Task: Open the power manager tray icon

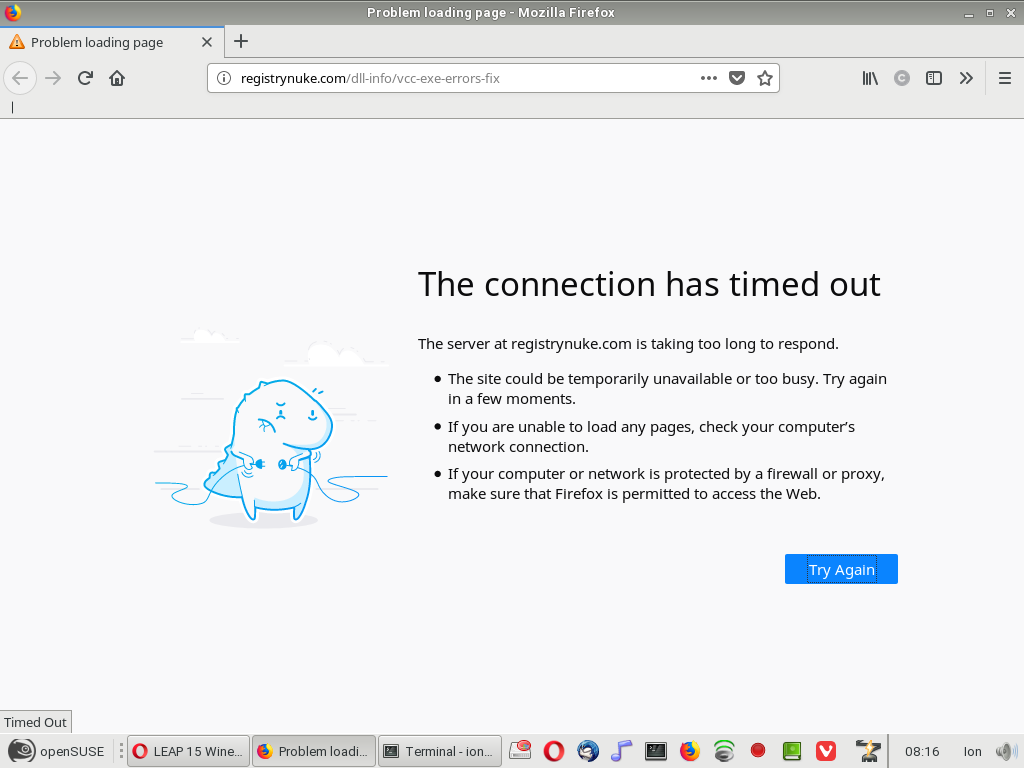Action: pyautogui.click(x=869, y=751)
